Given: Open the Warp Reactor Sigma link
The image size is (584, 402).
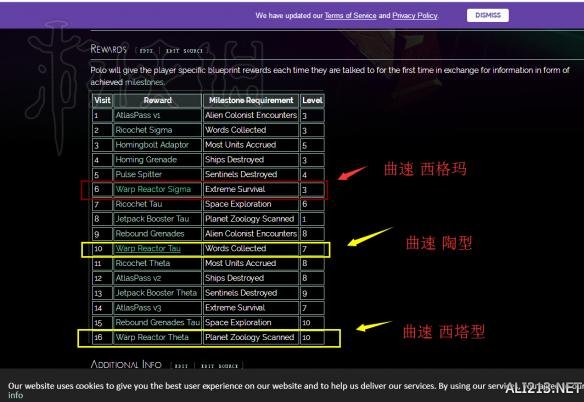Looking at the screenshot, I should coord(153,189).
